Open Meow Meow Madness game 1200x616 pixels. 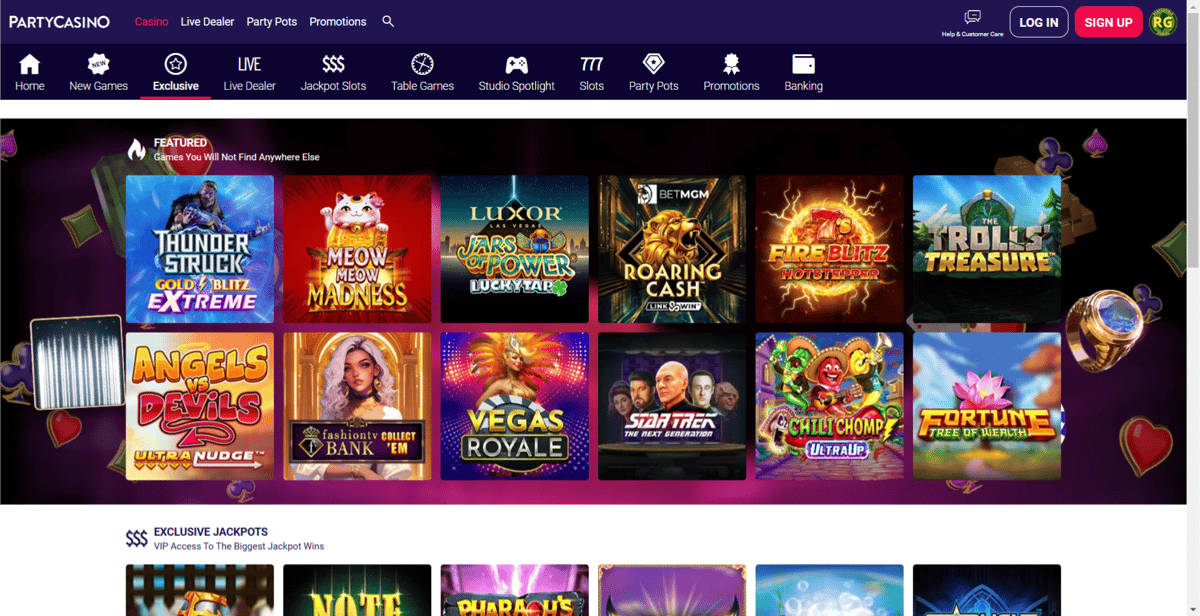(357, 249)
